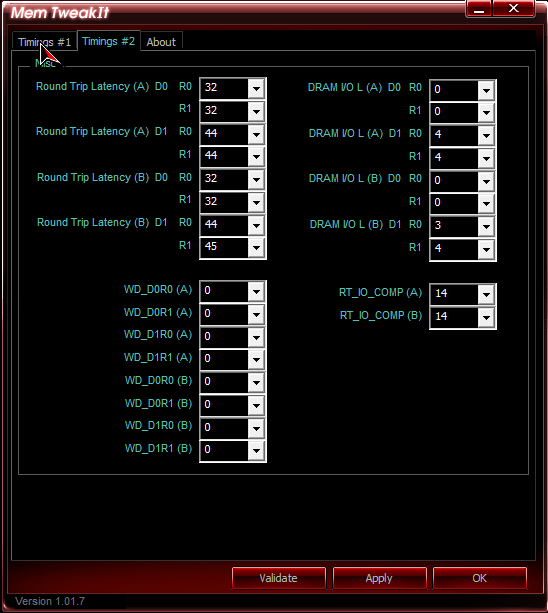This screenshot has width=548, height=613.
Task: Expand the WD_D1R0 (B) combo box
Action: click(x=256, y=428)
